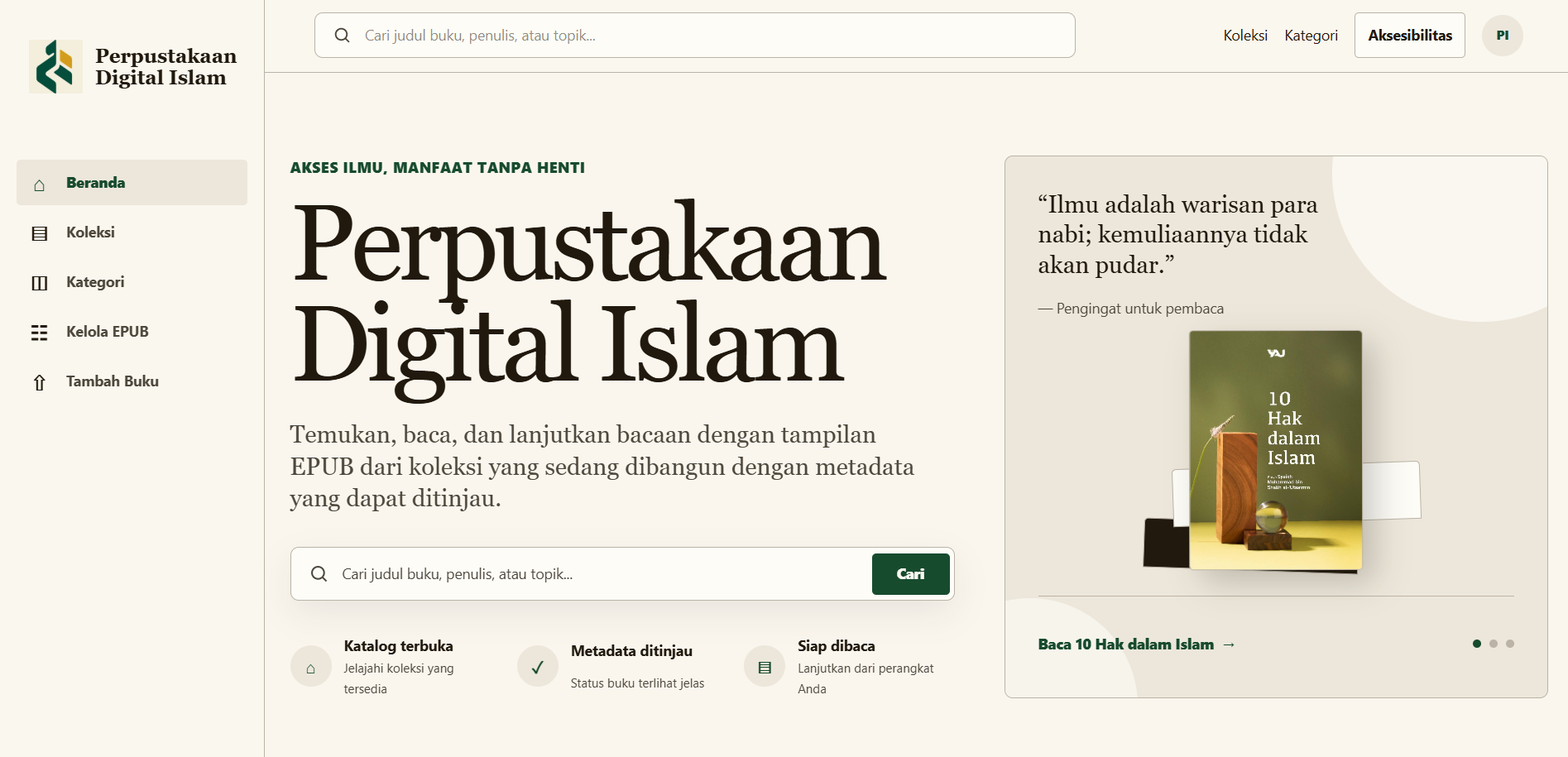Focus the top header search field

(695, 36)
